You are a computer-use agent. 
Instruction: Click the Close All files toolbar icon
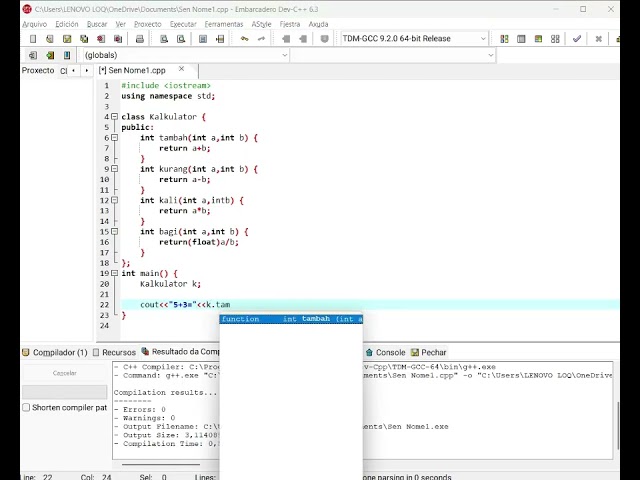point(118,39)
